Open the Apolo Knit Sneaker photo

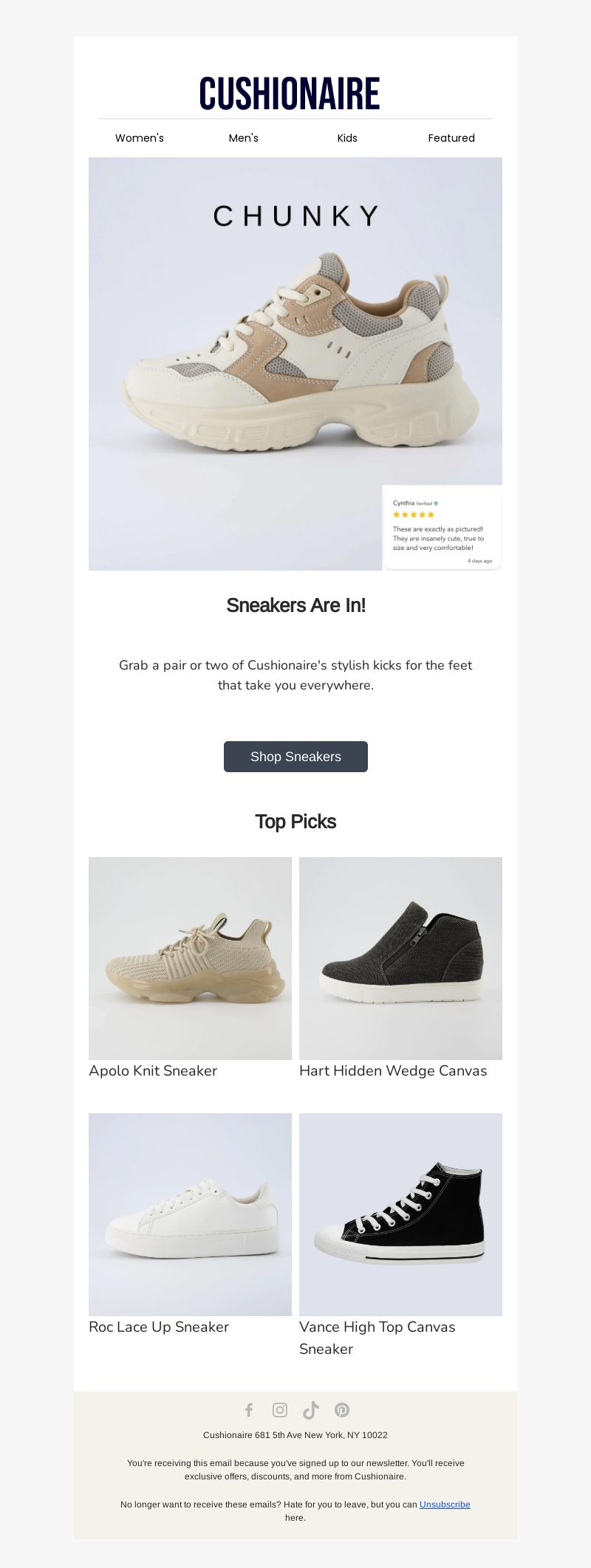coord(190,958)
